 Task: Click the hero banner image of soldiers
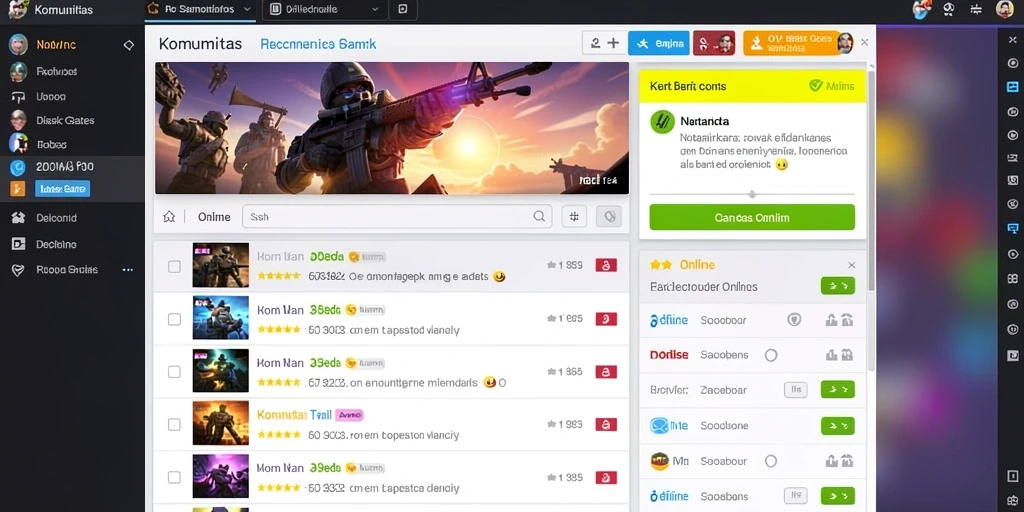[x=392, y=128]
